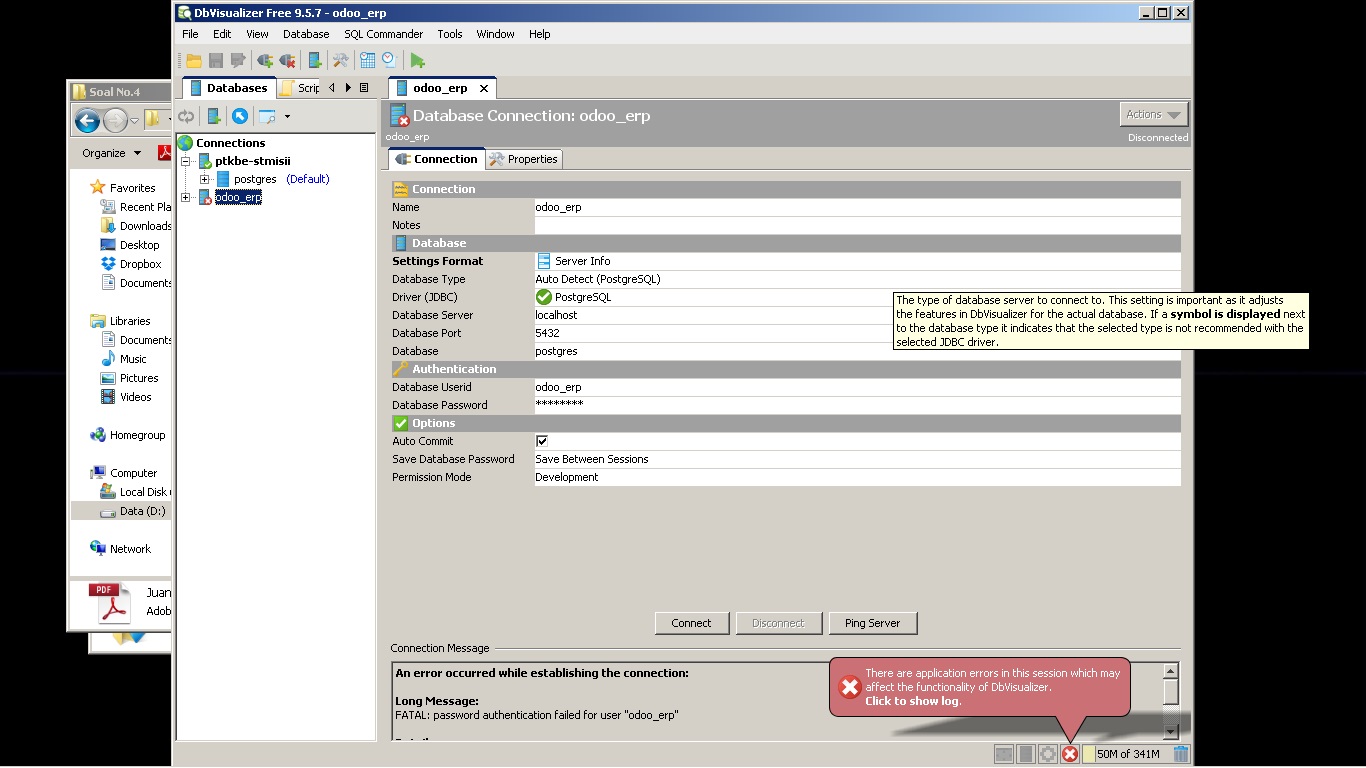The height and width of the screenshot is (768, 1366).
Task: Open the Tools menu
Action: tap(450, 34)
